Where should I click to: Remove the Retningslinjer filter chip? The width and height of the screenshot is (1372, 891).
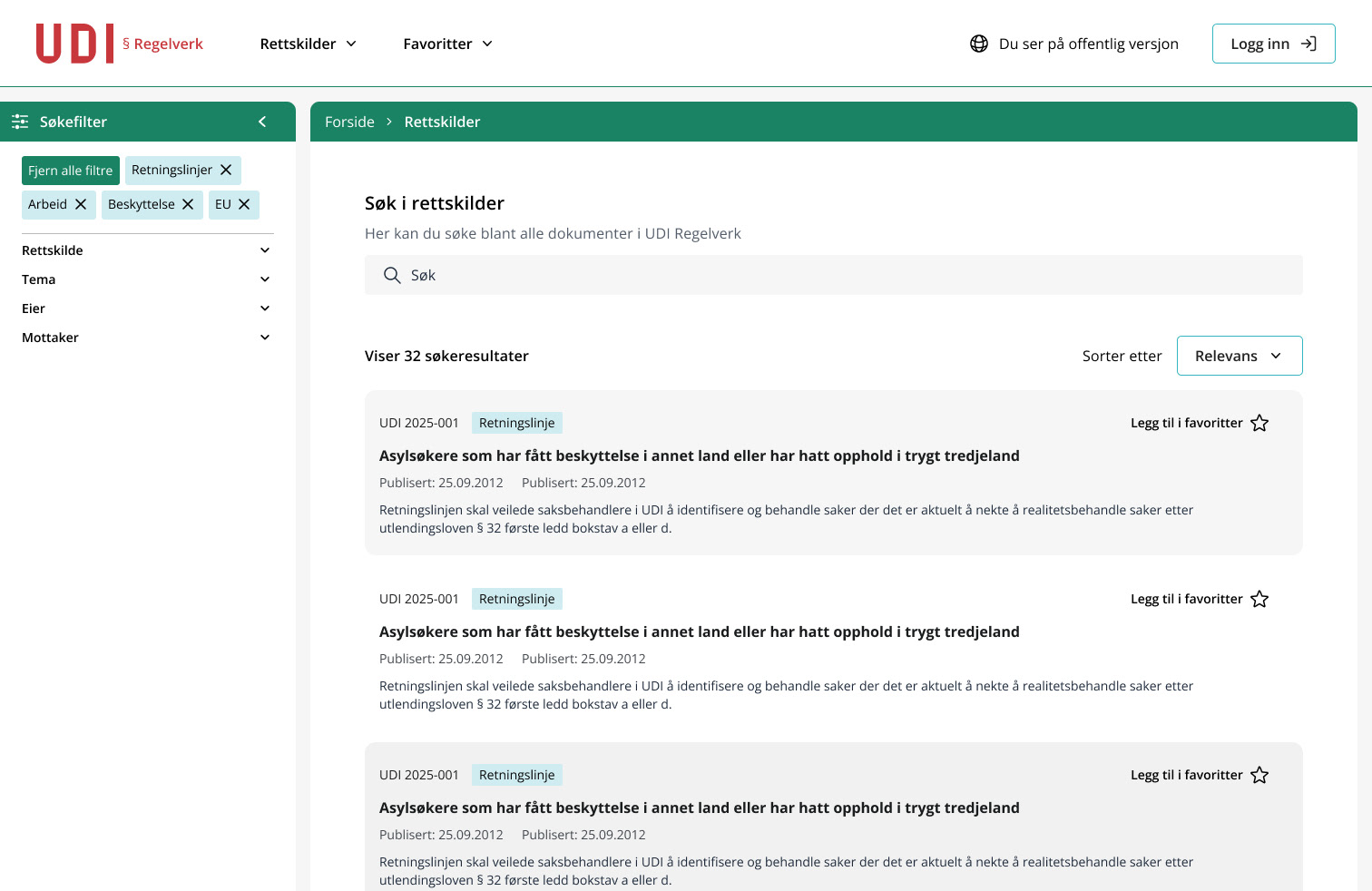tap(226, 170)
